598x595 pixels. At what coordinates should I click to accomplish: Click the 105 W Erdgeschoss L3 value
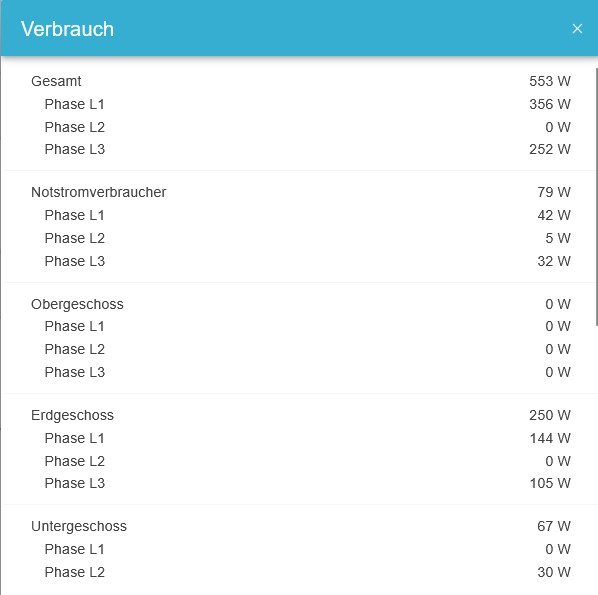[550, 483]
